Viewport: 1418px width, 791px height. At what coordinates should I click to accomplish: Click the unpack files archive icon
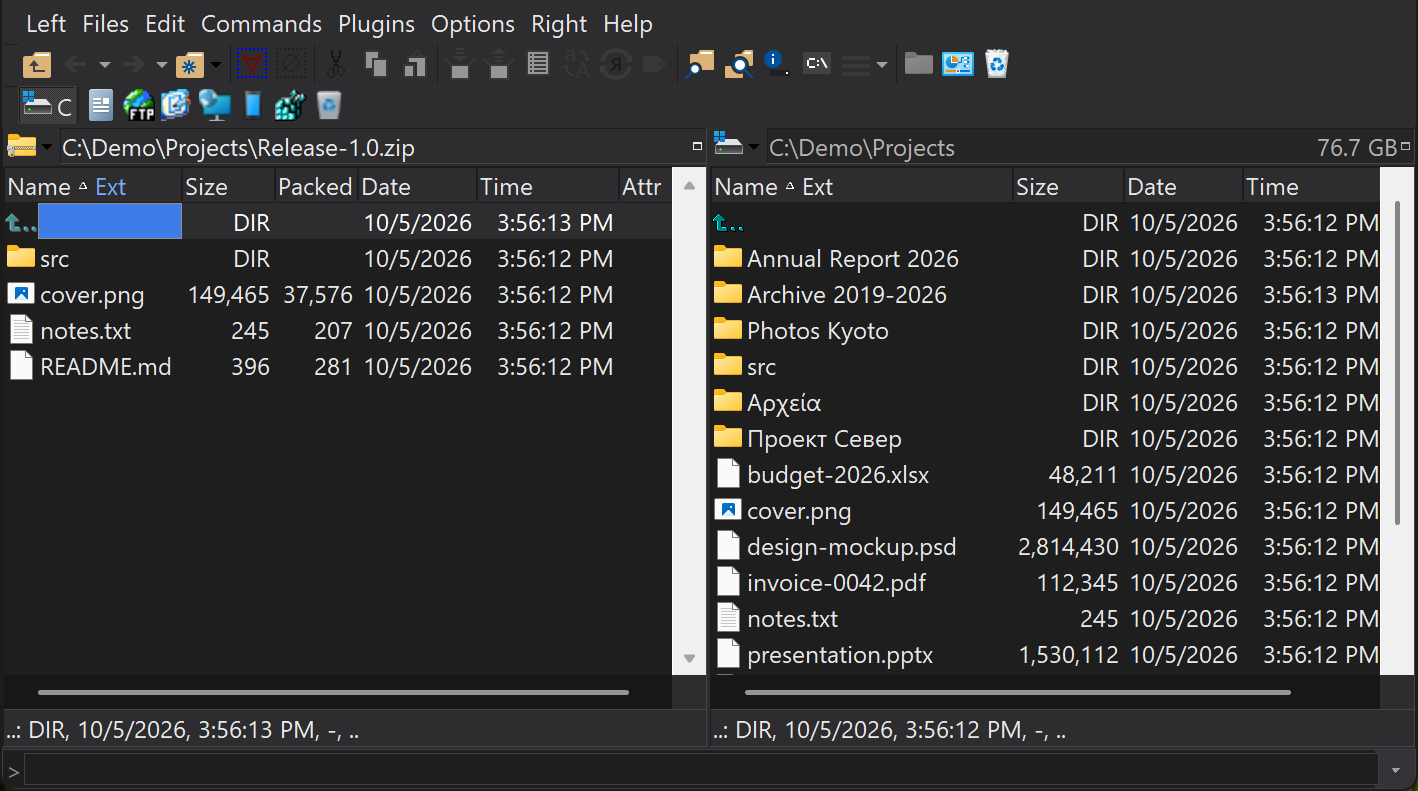tap(499, 65)
